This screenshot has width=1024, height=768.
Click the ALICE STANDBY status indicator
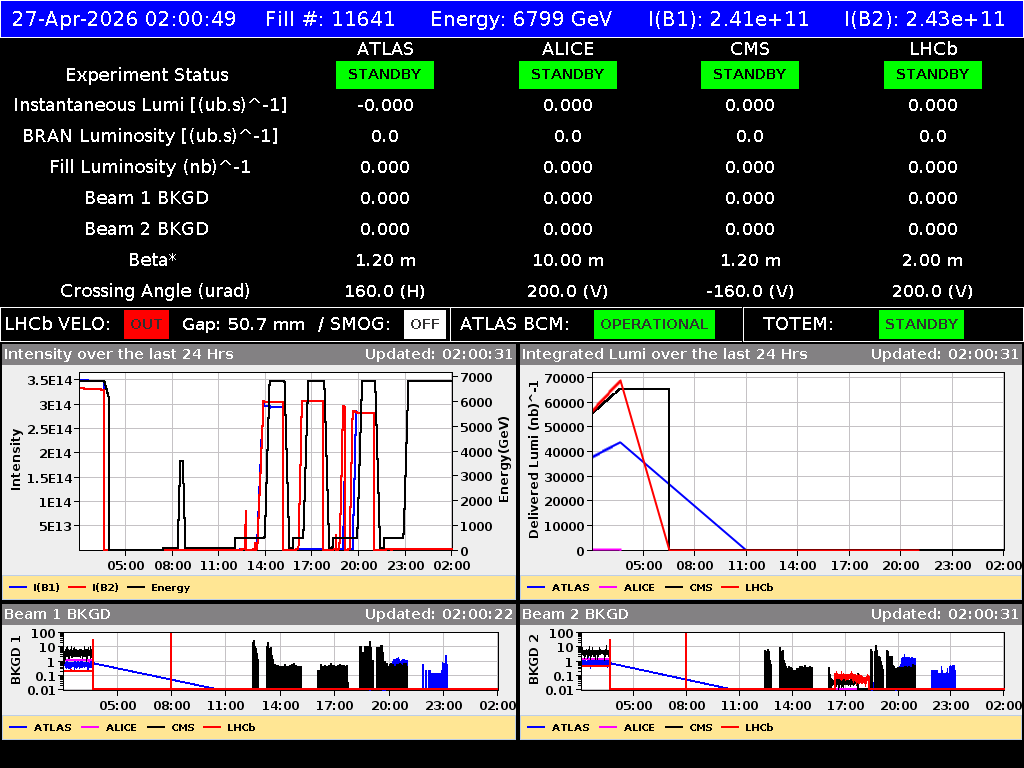tap(568, 74)
